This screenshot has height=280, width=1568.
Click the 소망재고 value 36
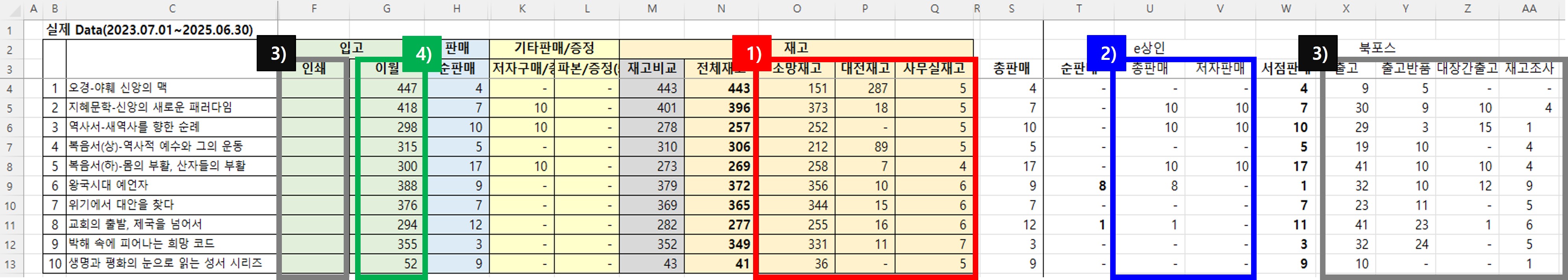pyautogui.click(x=796, y=263)
